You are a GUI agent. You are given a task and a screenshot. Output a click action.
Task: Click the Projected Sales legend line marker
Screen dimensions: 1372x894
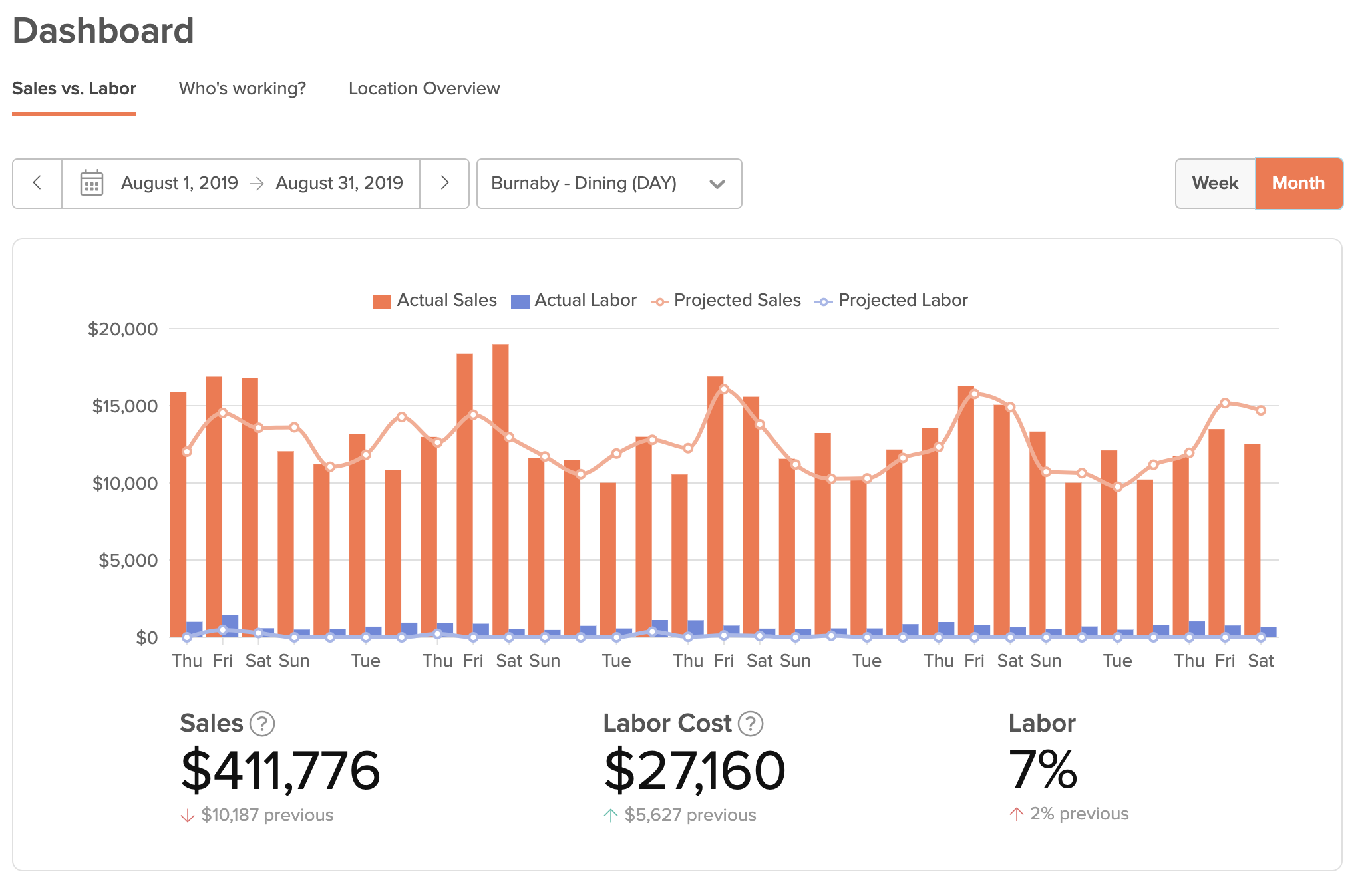click(x=659, y=301)
